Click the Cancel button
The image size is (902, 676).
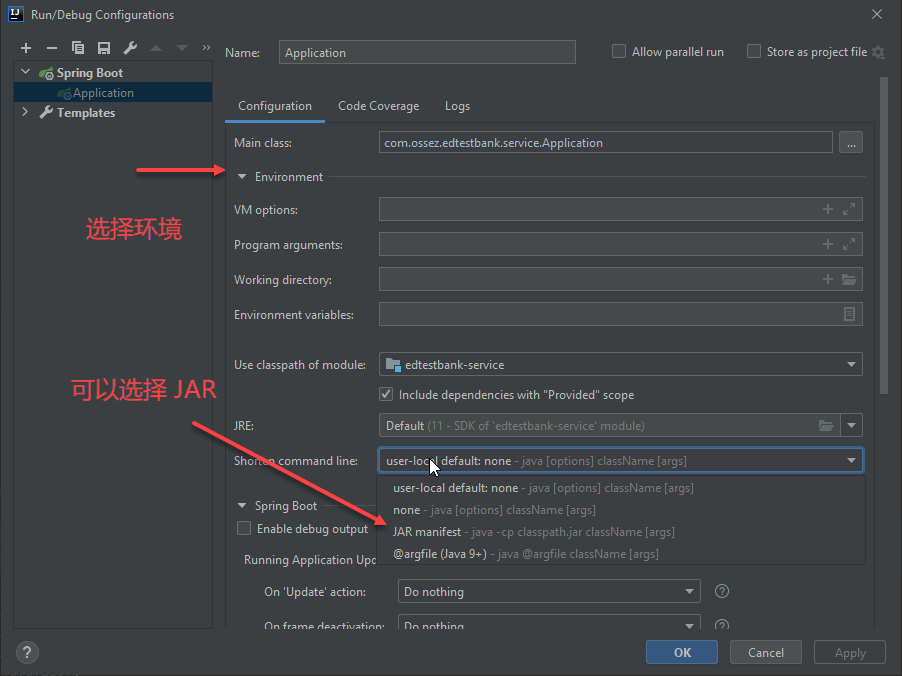tap(766, 652)
